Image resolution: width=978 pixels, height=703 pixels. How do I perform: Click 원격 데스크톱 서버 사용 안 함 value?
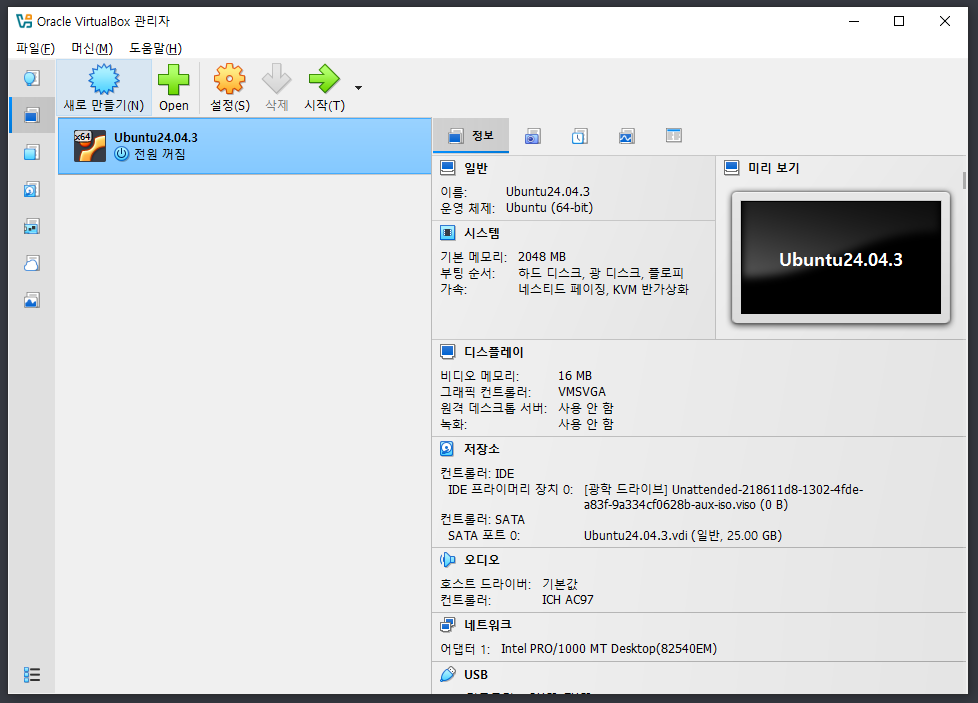tap(586, 408)
